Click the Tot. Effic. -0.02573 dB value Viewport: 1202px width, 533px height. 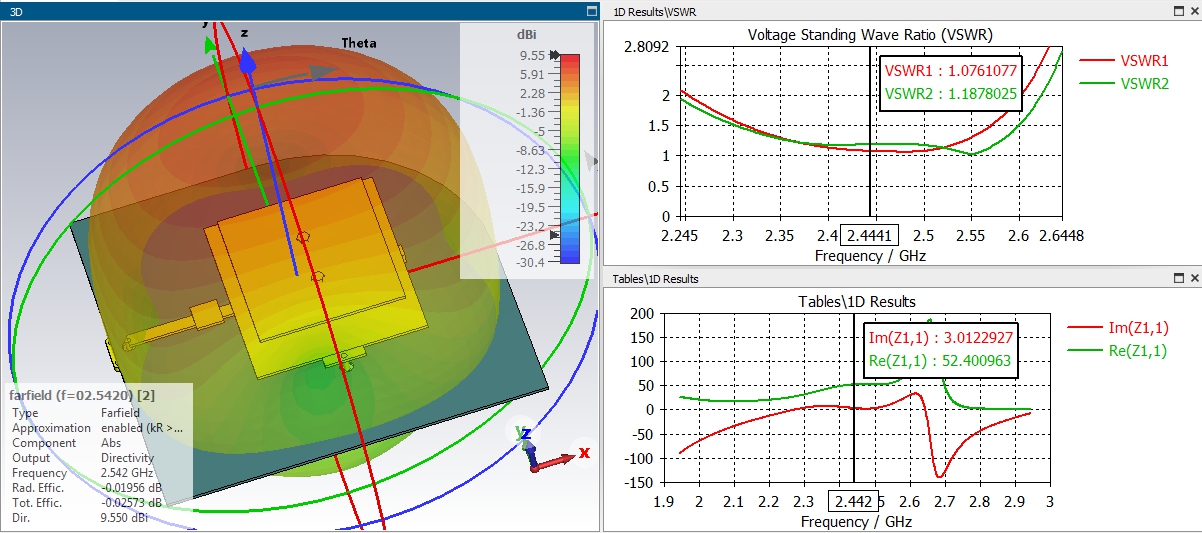point(131,503)
